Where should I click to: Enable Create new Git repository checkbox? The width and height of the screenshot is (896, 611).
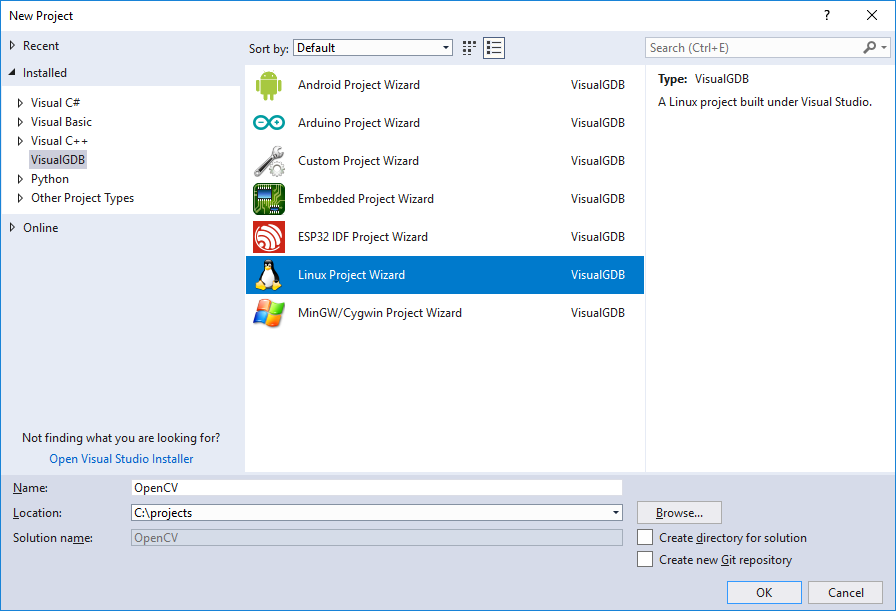click(x=645, y=559)
